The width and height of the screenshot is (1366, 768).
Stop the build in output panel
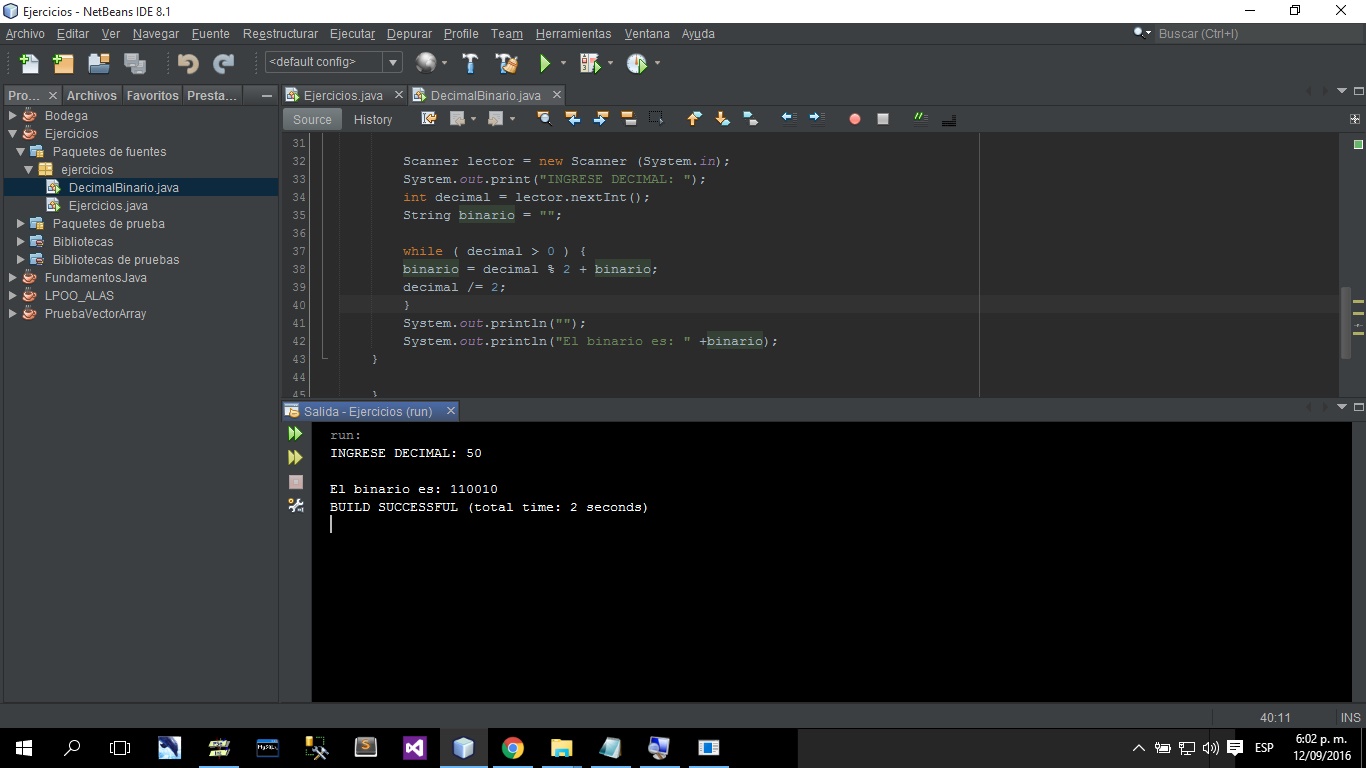tap(295, 481)
